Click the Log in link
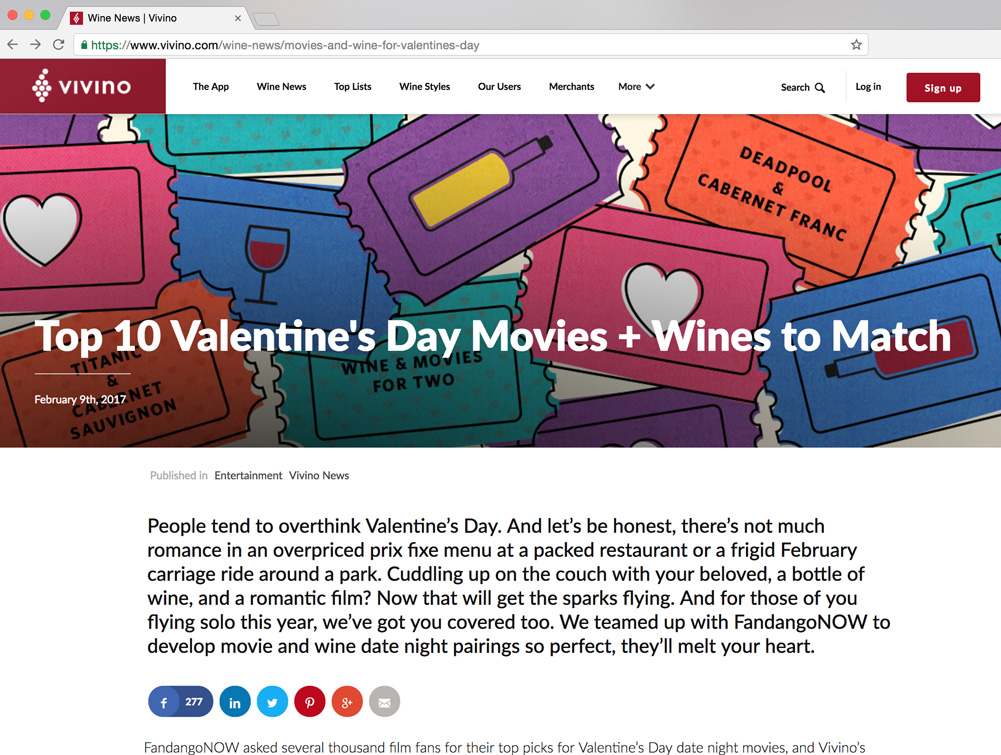1001x755 pixels. (868, 86)
